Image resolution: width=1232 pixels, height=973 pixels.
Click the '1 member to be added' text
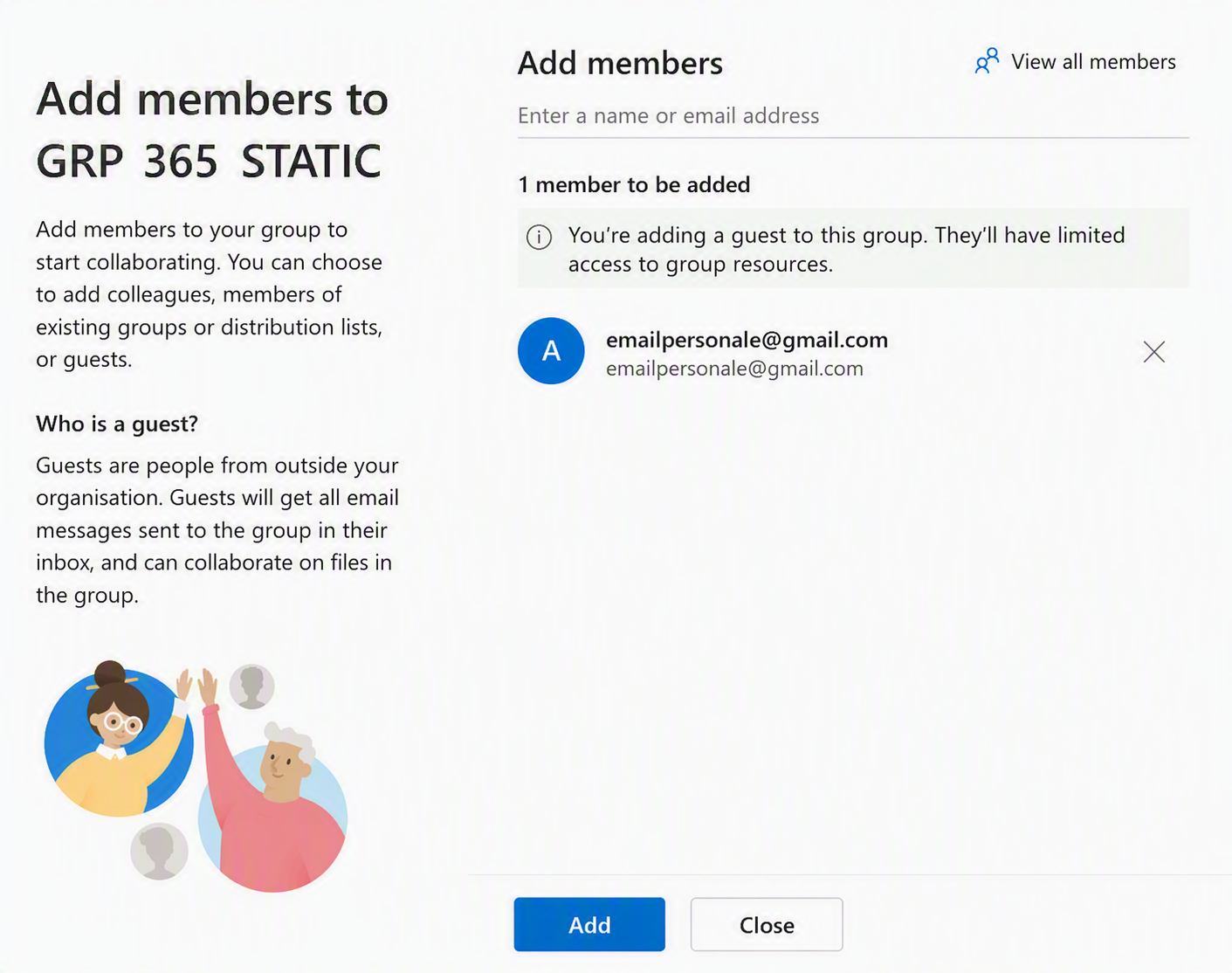pyautogui.click(x=634, y=184)
